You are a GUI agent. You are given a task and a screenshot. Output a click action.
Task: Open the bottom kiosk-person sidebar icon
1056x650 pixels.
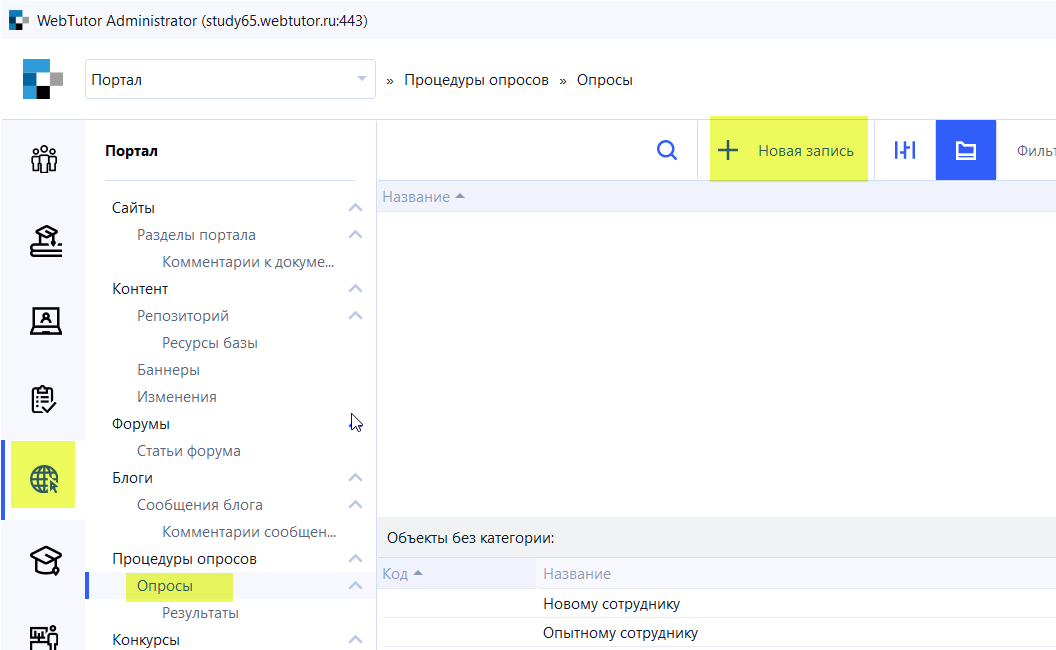(42, 637)
